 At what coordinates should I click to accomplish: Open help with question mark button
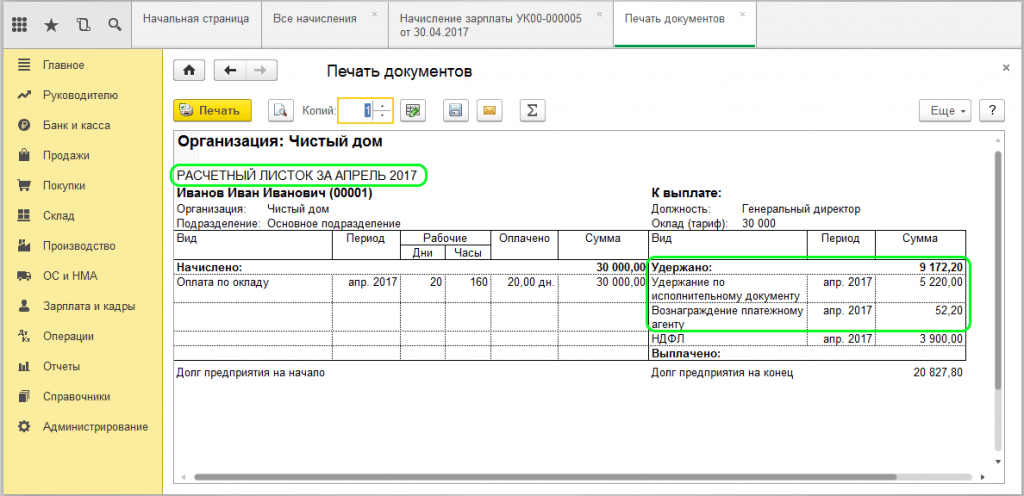[992, 110]
